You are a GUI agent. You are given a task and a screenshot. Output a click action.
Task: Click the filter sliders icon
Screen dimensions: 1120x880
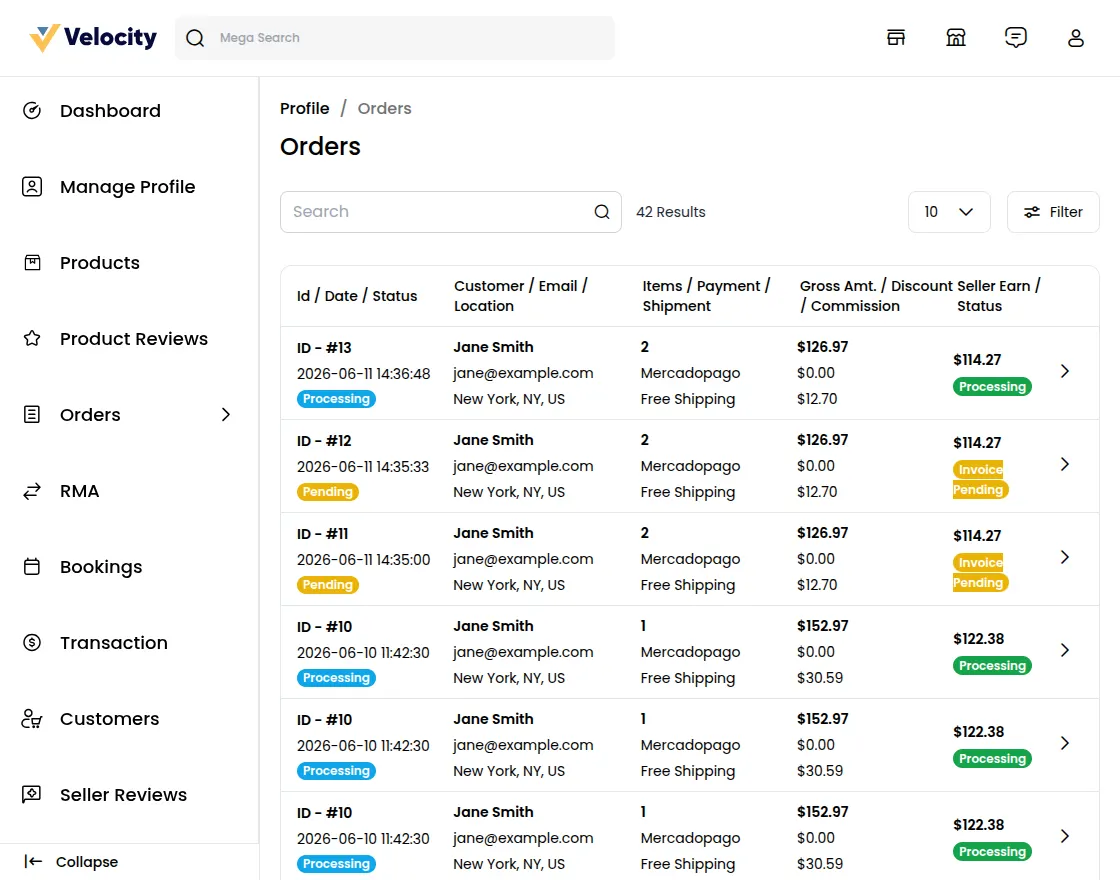tap(1032, 212)
